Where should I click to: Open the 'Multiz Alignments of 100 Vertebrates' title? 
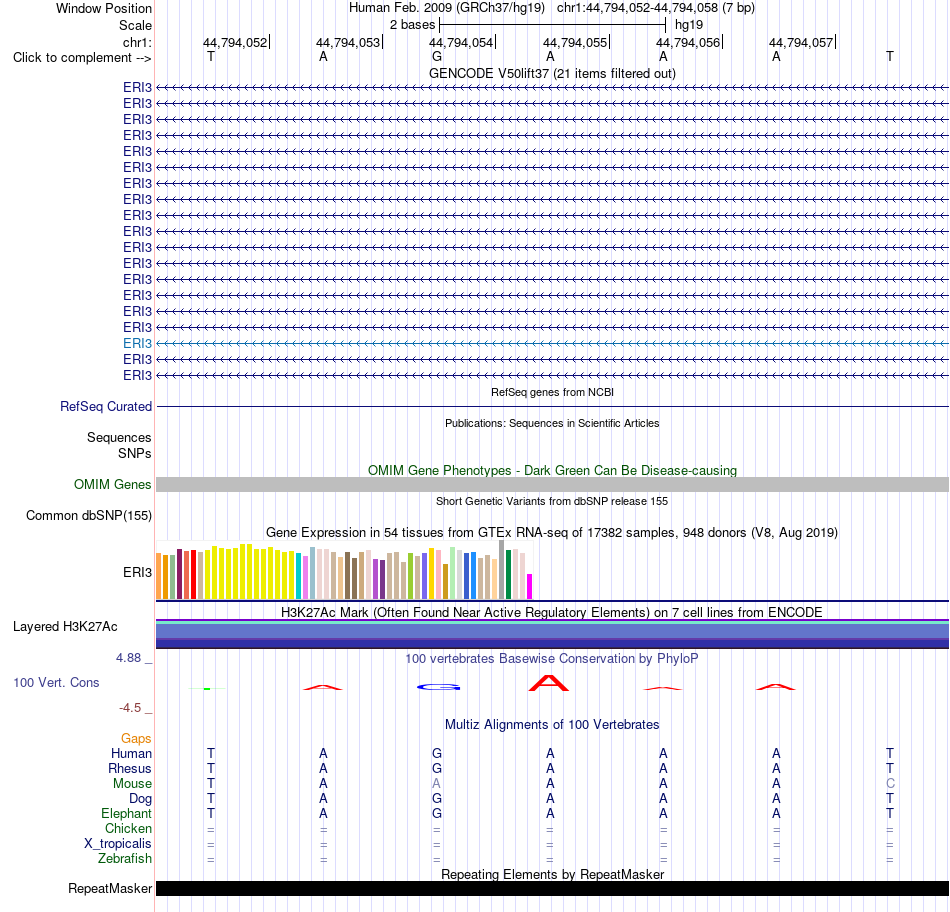coord(552,724)
